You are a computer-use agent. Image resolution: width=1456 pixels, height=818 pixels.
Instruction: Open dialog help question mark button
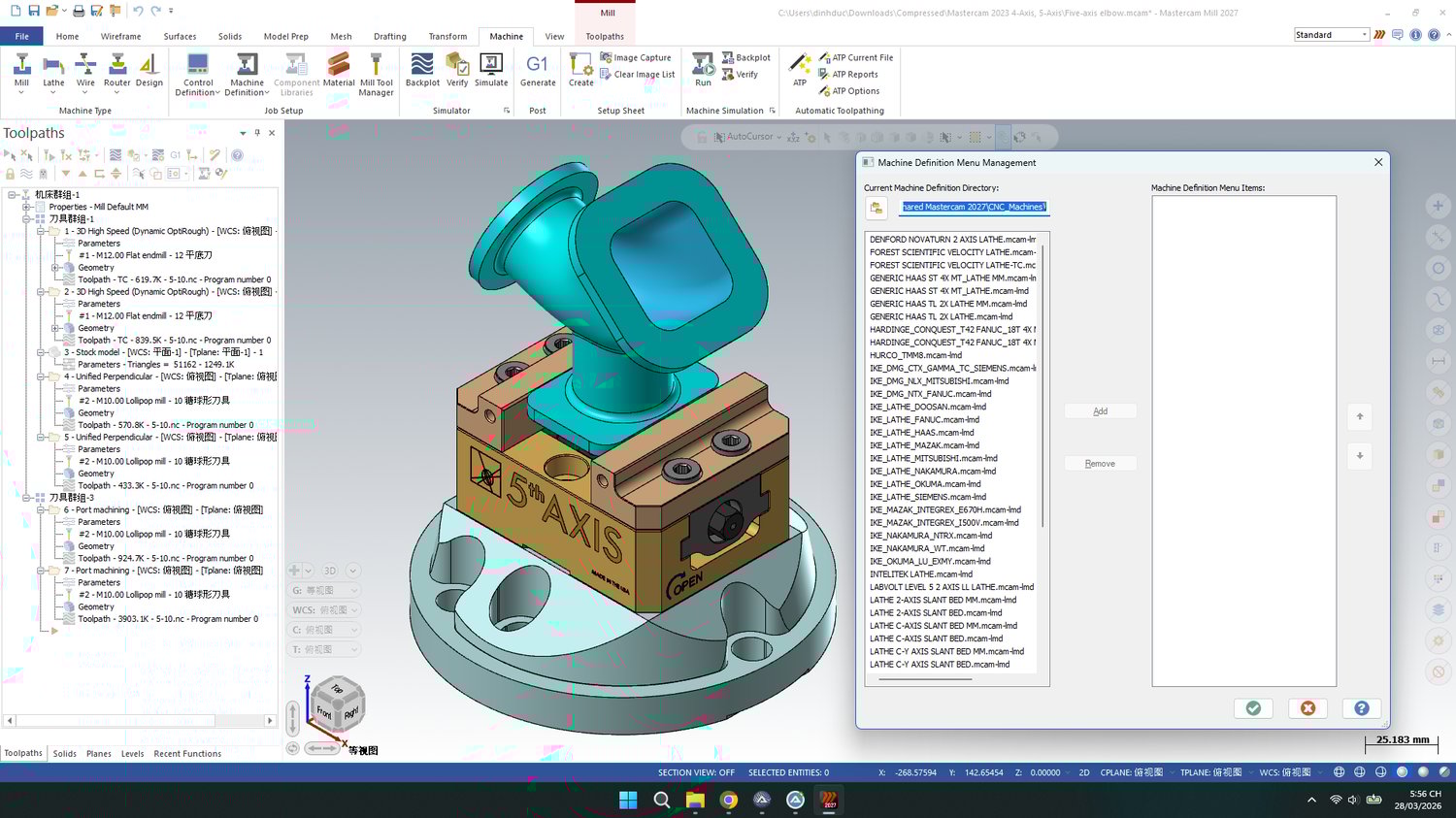pyautogui.click(x=1361, y=708)
